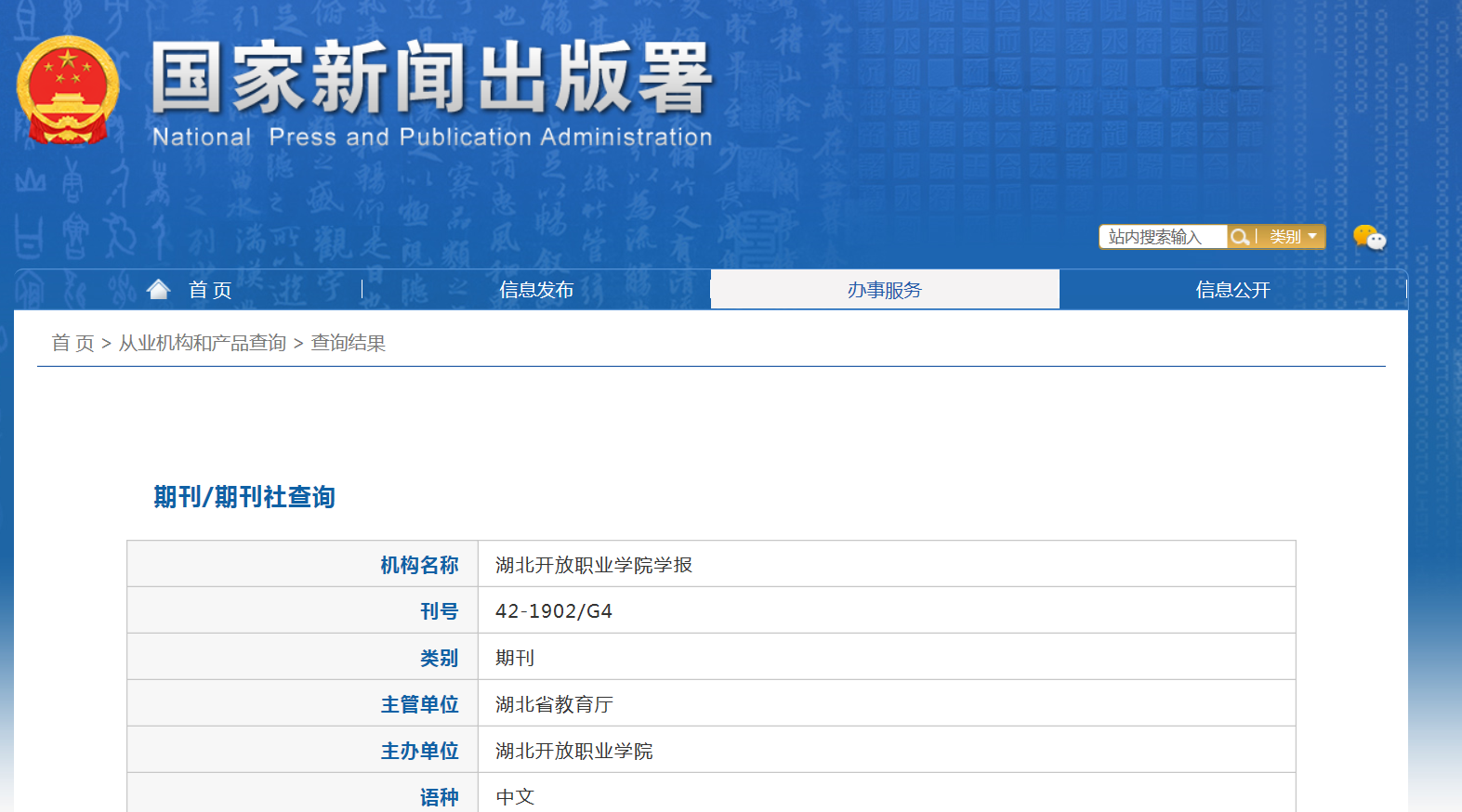Select the 办事服务 navigation tab

[884, 290]
